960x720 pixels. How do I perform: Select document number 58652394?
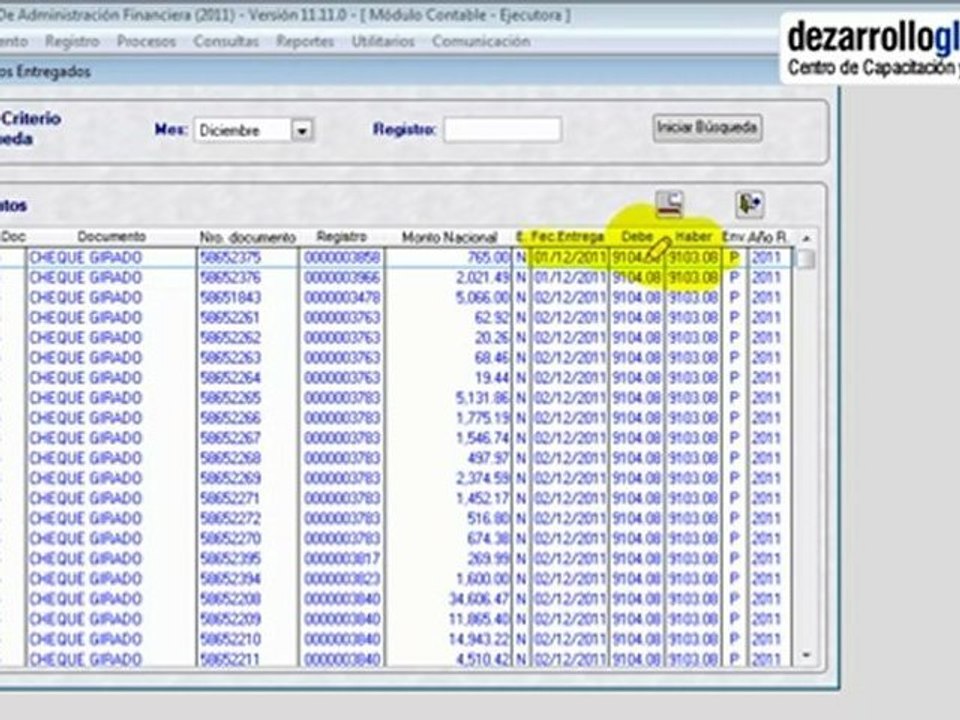(x=230, y=579)
